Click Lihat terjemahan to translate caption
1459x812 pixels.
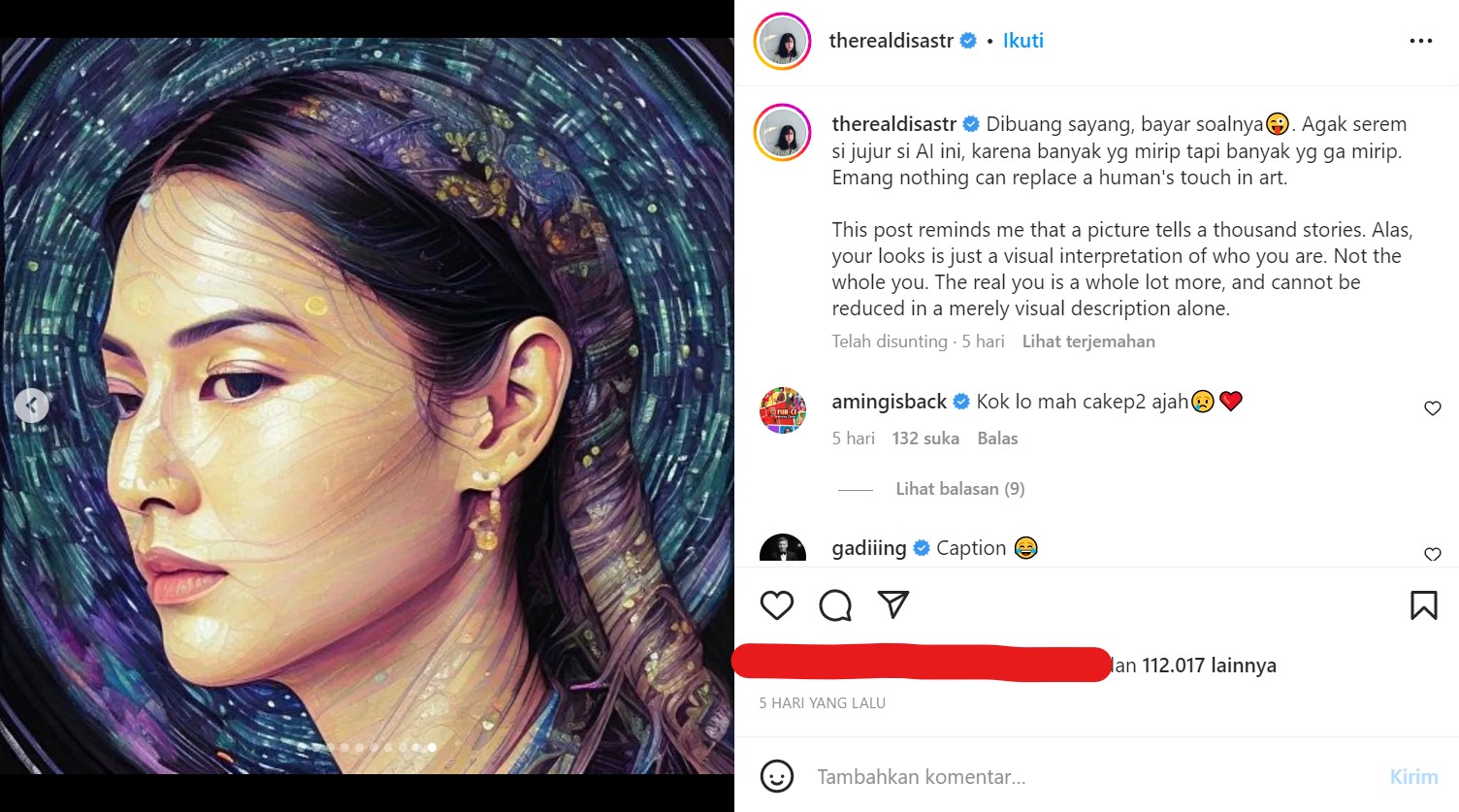tap(1087, 341)
